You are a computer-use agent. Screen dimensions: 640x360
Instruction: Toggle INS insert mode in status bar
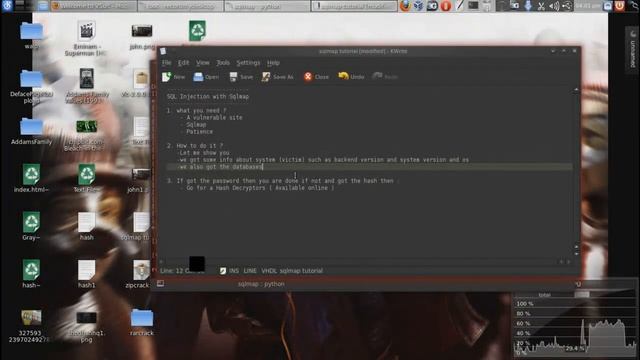click(x=234, y=271)
